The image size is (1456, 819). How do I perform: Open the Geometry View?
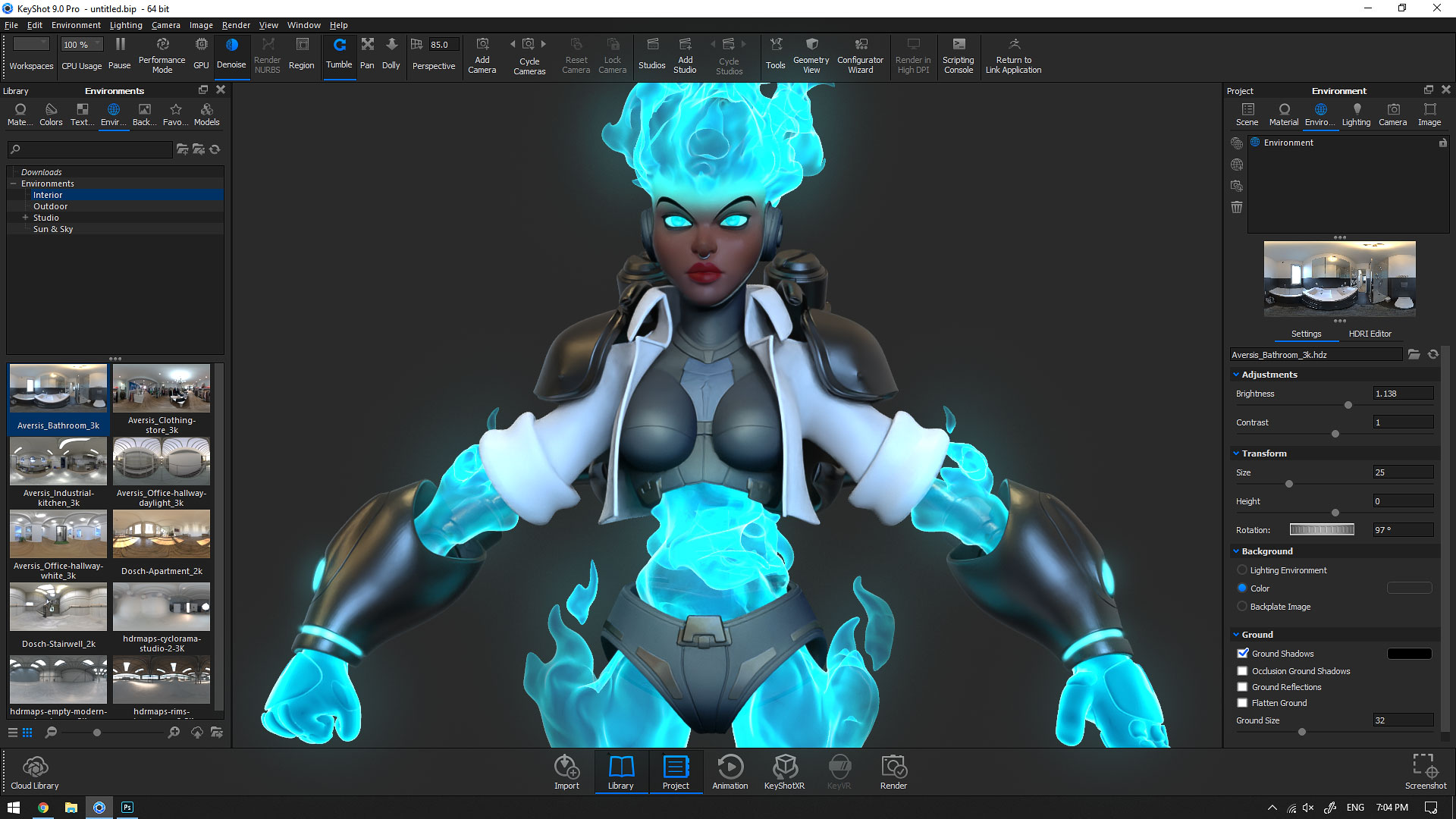coord(811,55)
